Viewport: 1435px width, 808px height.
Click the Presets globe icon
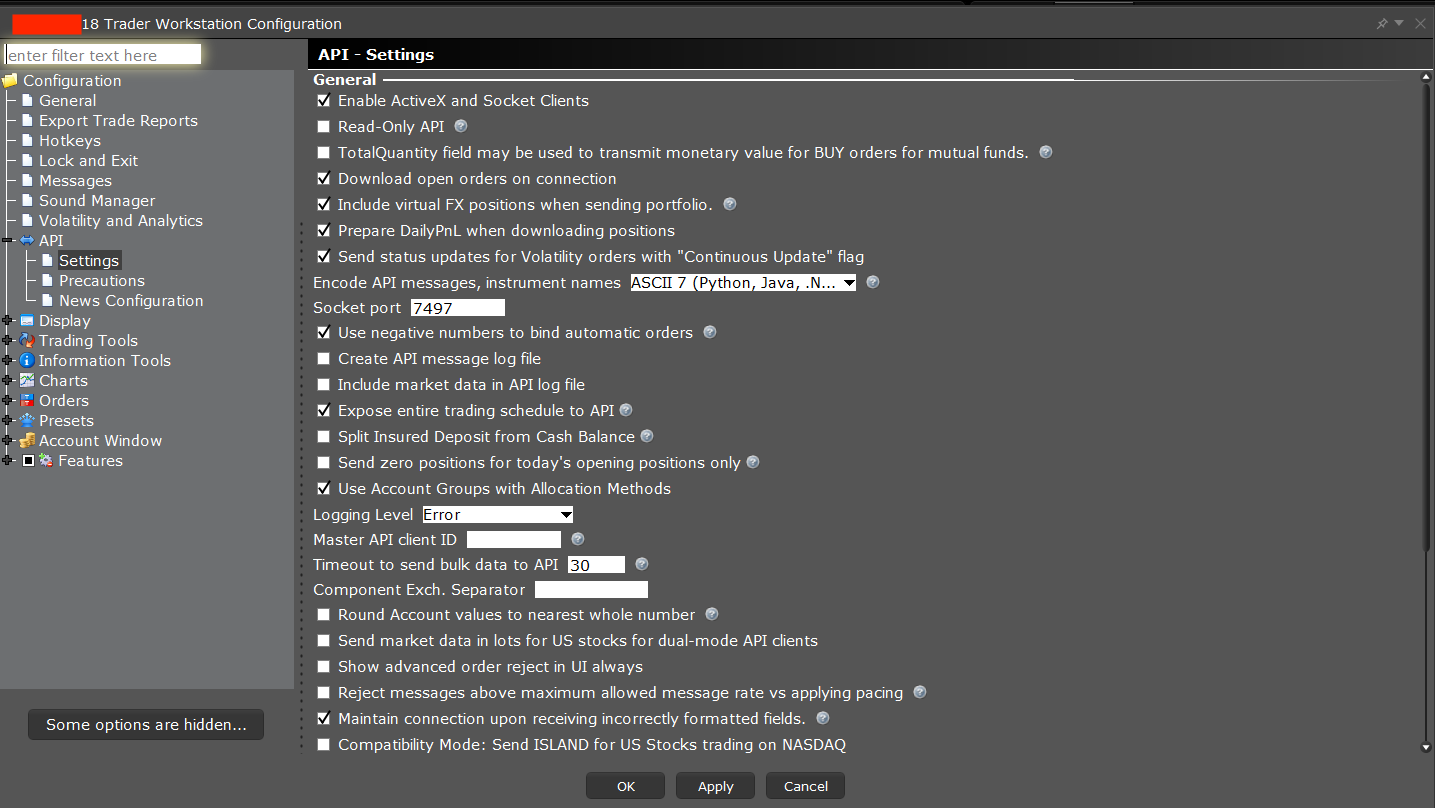(x=29, y=420)
